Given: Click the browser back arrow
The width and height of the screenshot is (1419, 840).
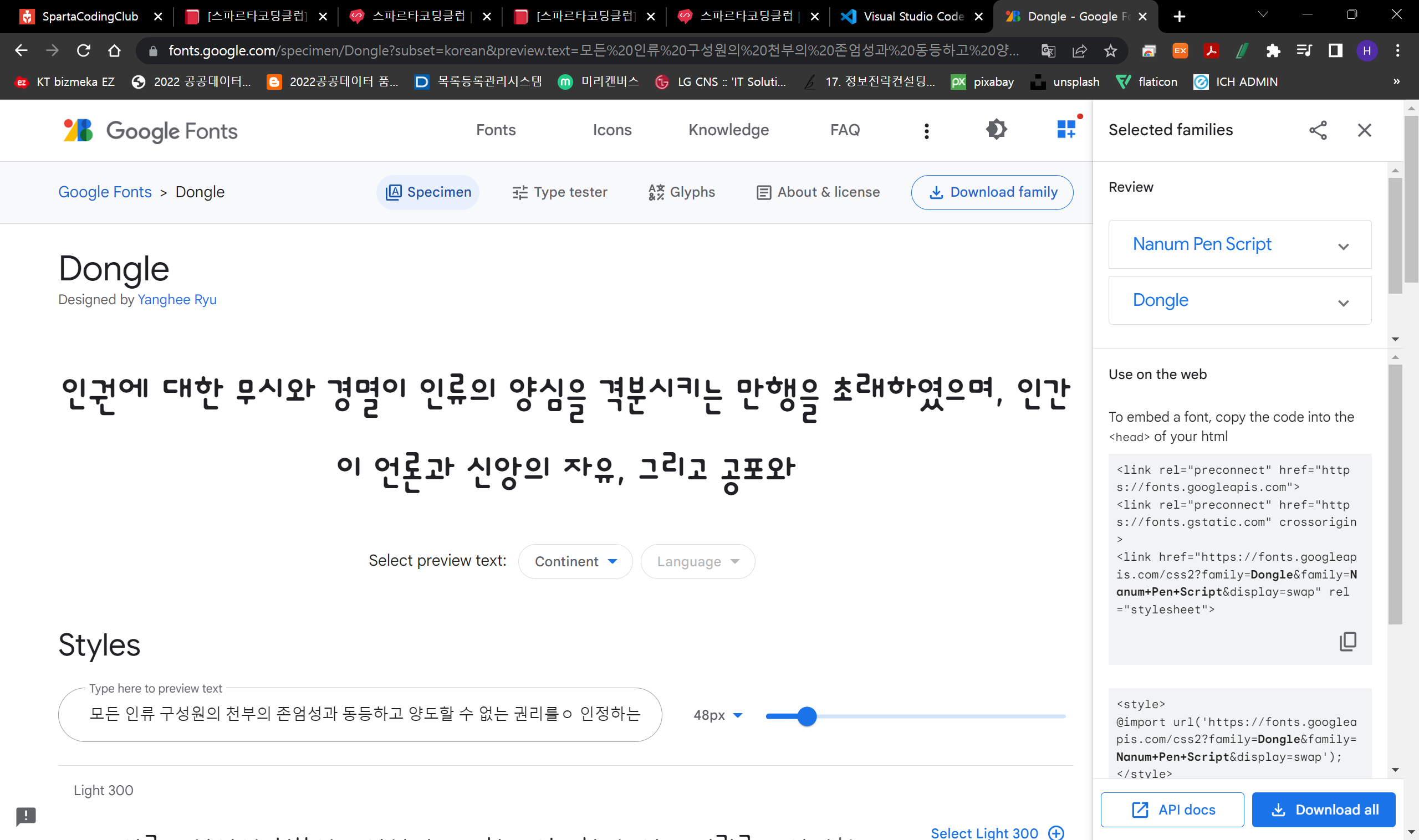Looking at the screenshot, I should [x=22, y=50].
